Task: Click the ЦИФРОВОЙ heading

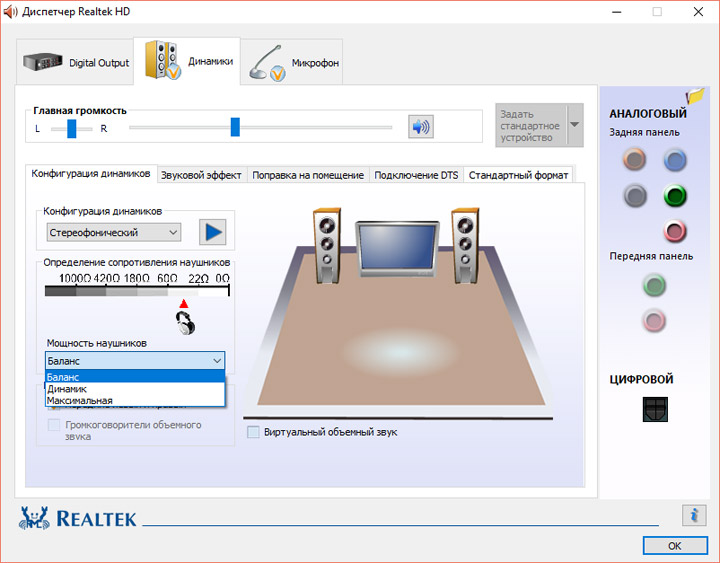Action: click(x=641, y=379)
